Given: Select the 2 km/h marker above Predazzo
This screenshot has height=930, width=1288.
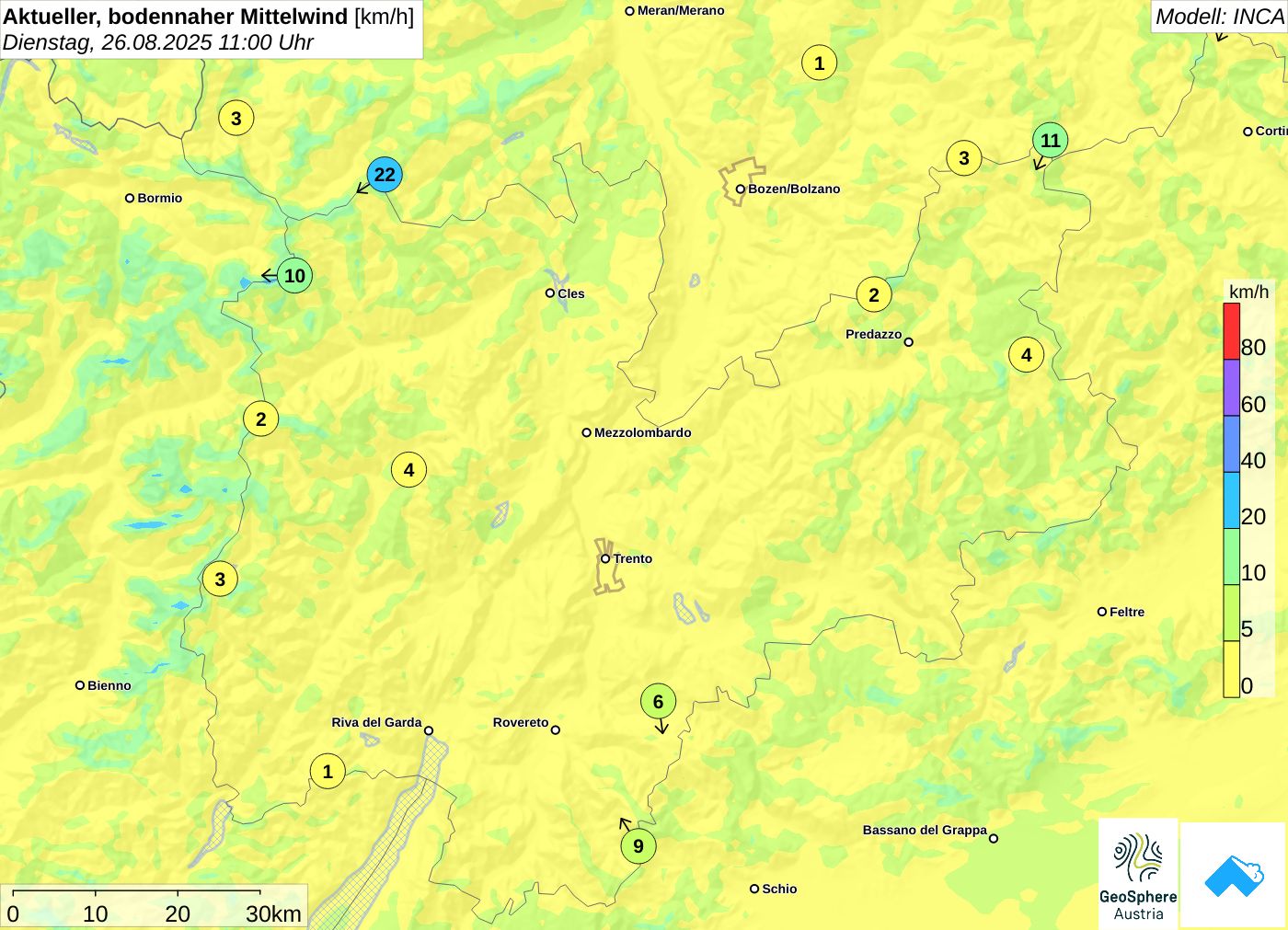Looking at the screenshot, I should coord(874,294).
